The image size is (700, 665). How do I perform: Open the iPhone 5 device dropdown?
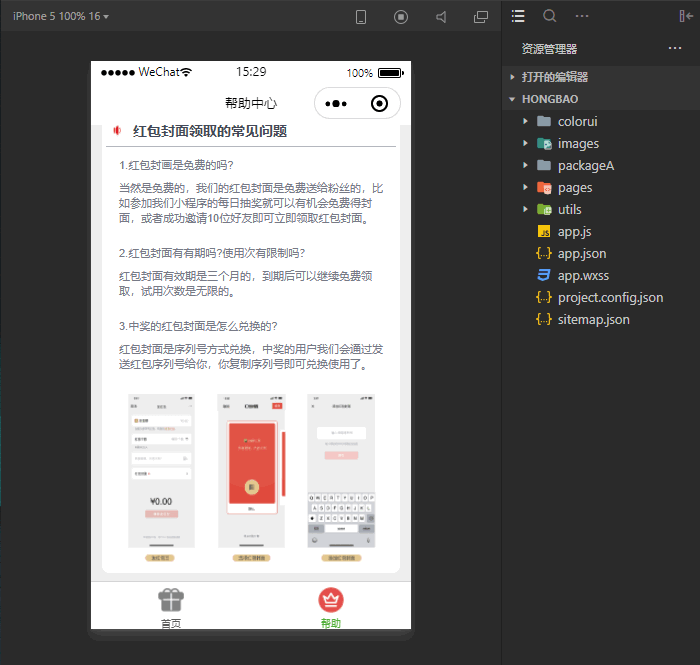tap(61, 17)
